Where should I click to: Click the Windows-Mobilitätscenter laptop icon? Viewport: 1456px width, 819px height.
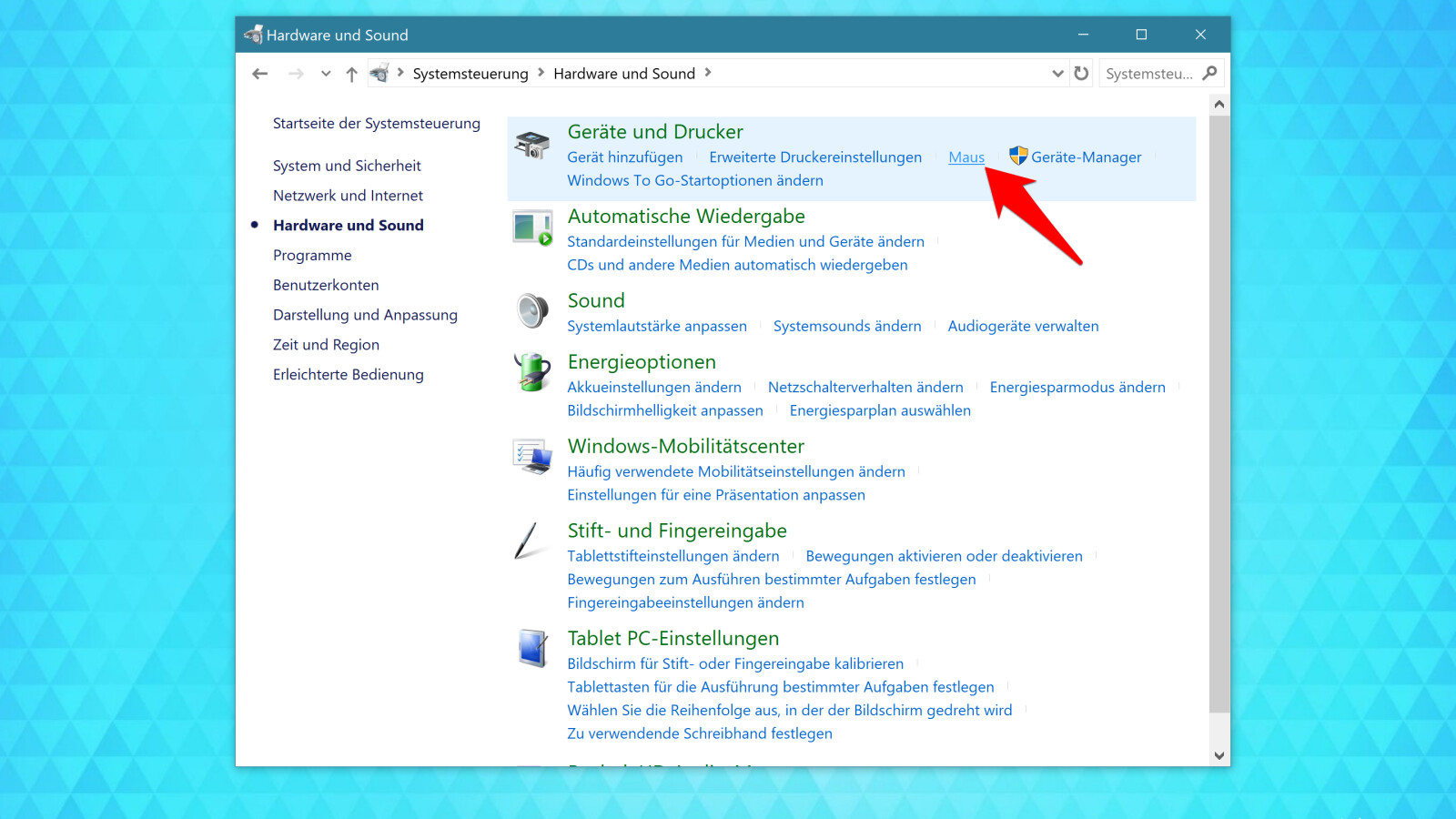532,457
